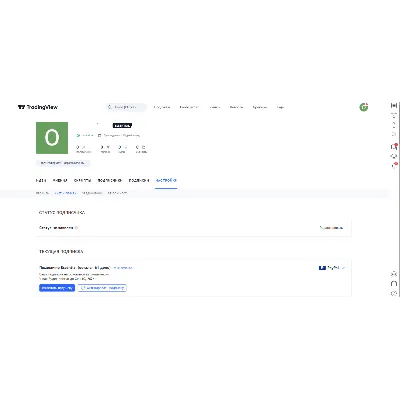Screen dimensions: 400x400
Task: Open the last settings sub-tab
Action: point(117,193)
